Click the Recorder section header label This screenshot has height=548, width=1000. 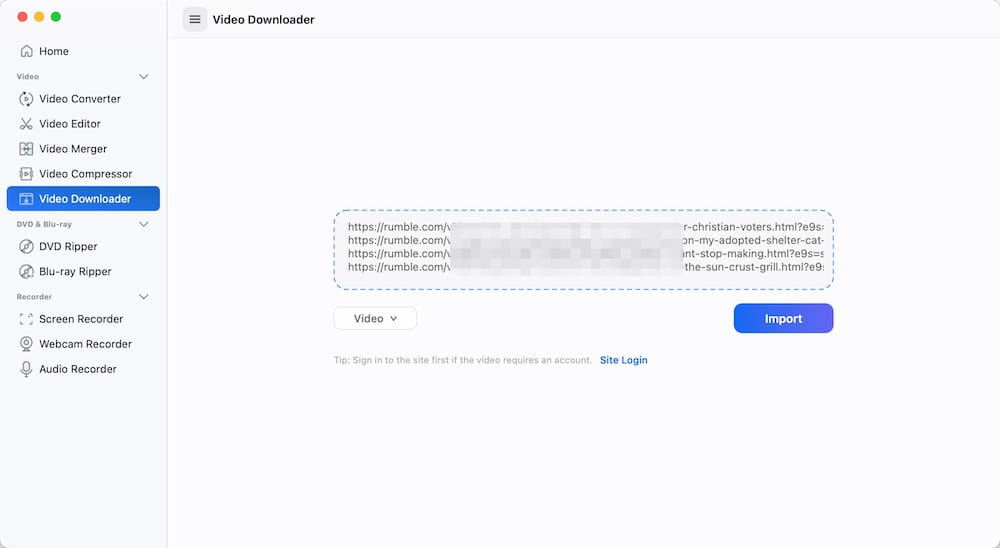(x=34, y=297)
